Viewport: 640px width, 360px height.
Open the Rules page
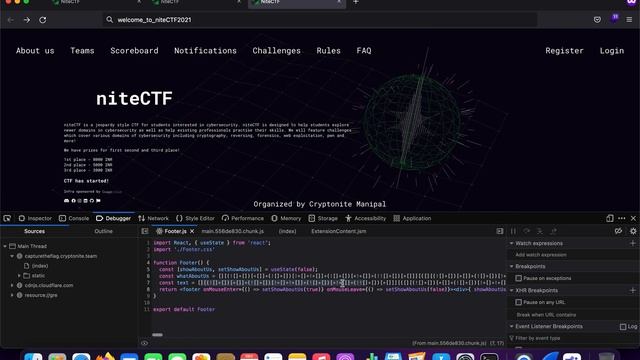tap(328, 51)
